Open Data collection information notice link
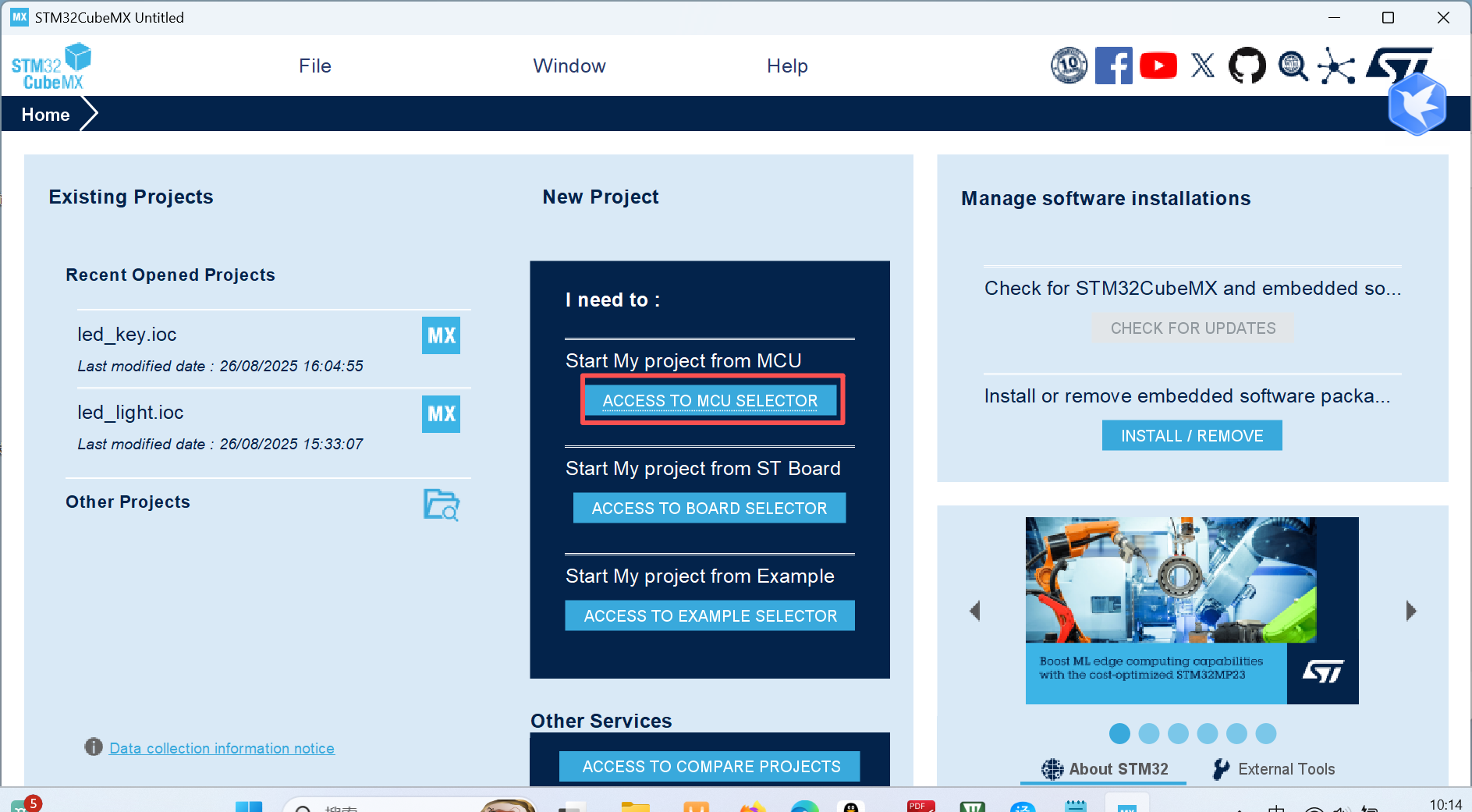This screenshot has width=1472, height=812. [x=222, y=748]
